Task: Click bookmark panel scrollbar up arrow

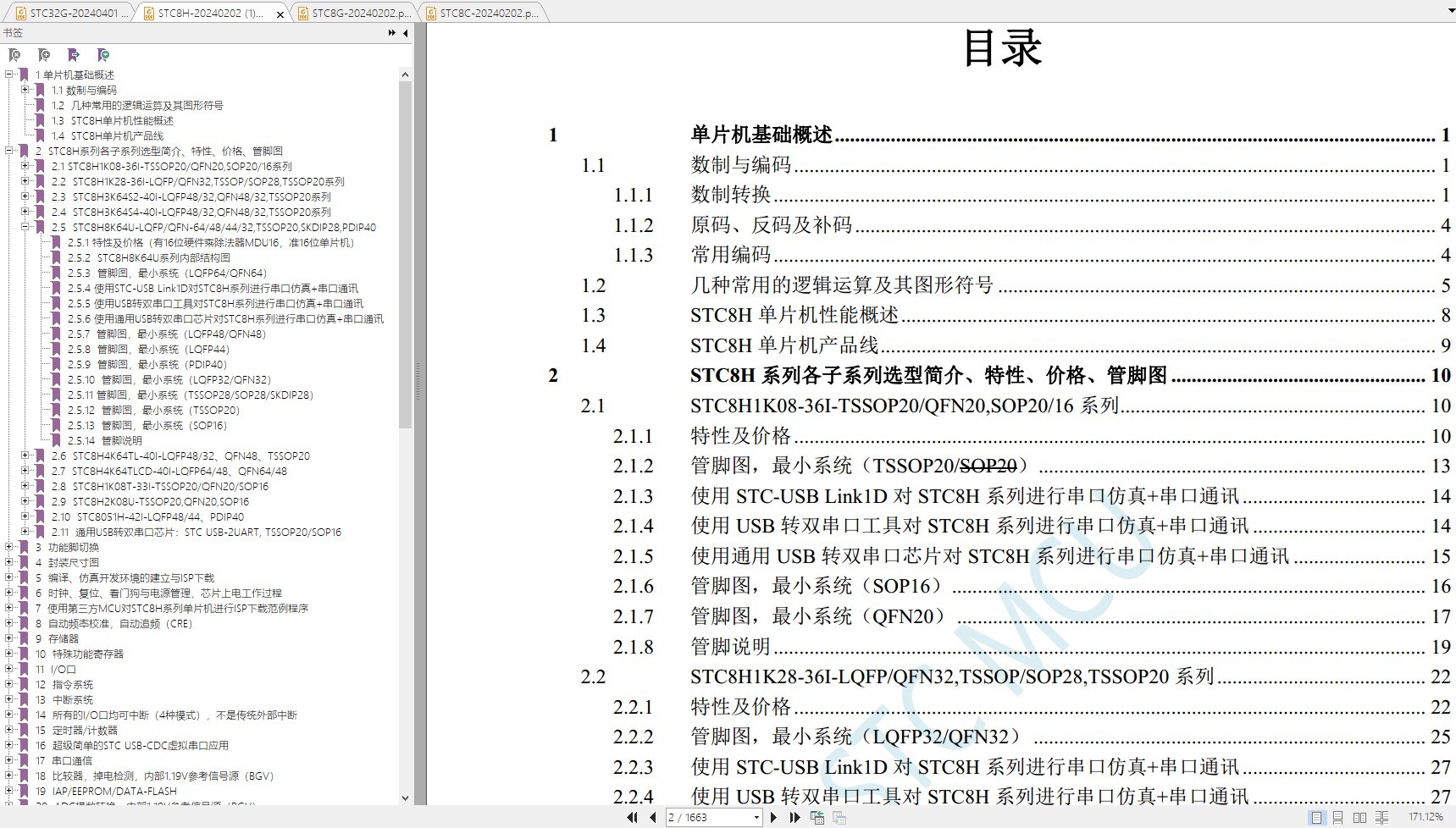Action: (x=405, y=75)
